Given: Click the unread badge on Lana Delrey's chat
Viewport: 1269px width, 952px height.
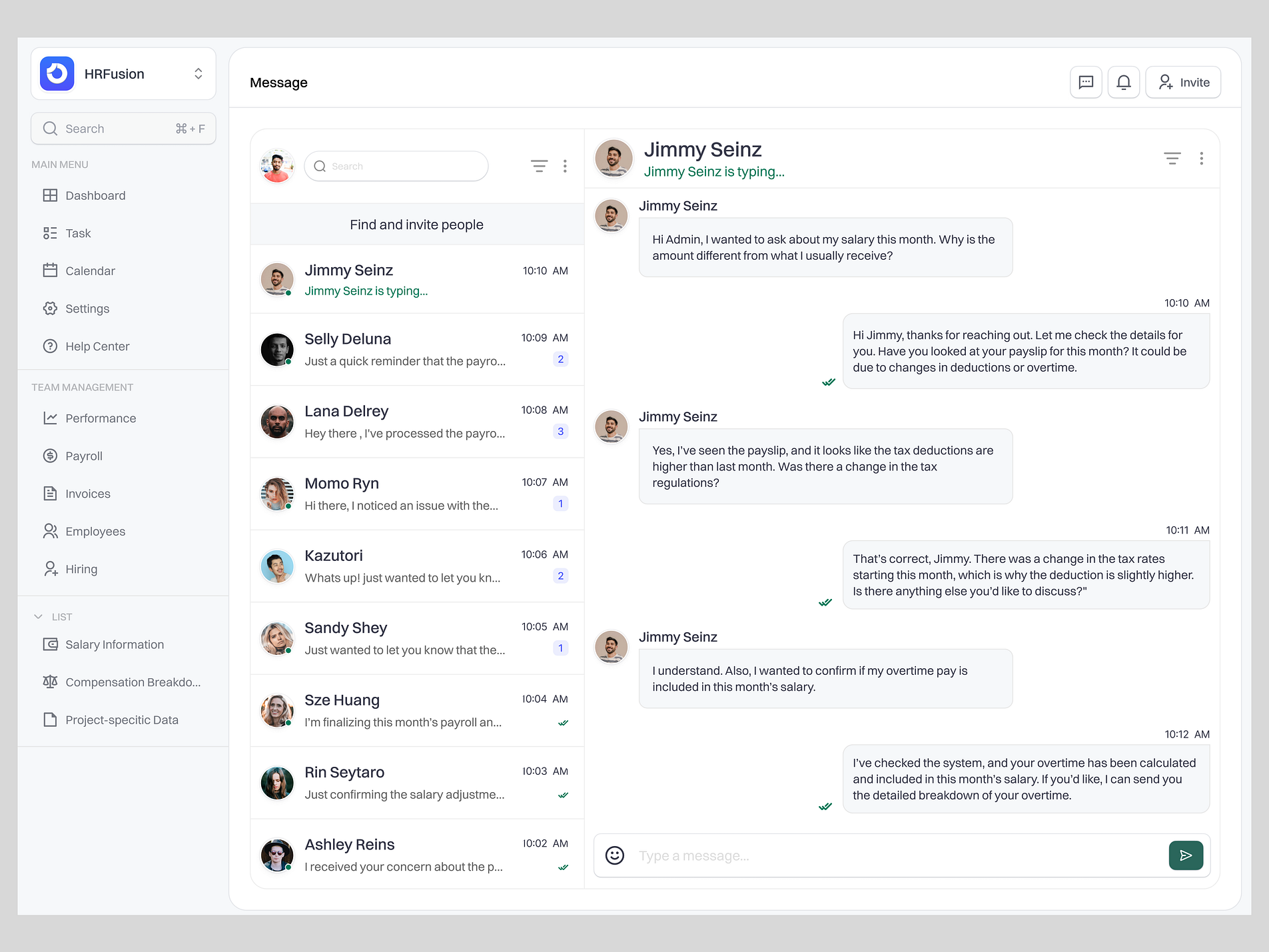Looking at the screenshot, I should (560, 431).
